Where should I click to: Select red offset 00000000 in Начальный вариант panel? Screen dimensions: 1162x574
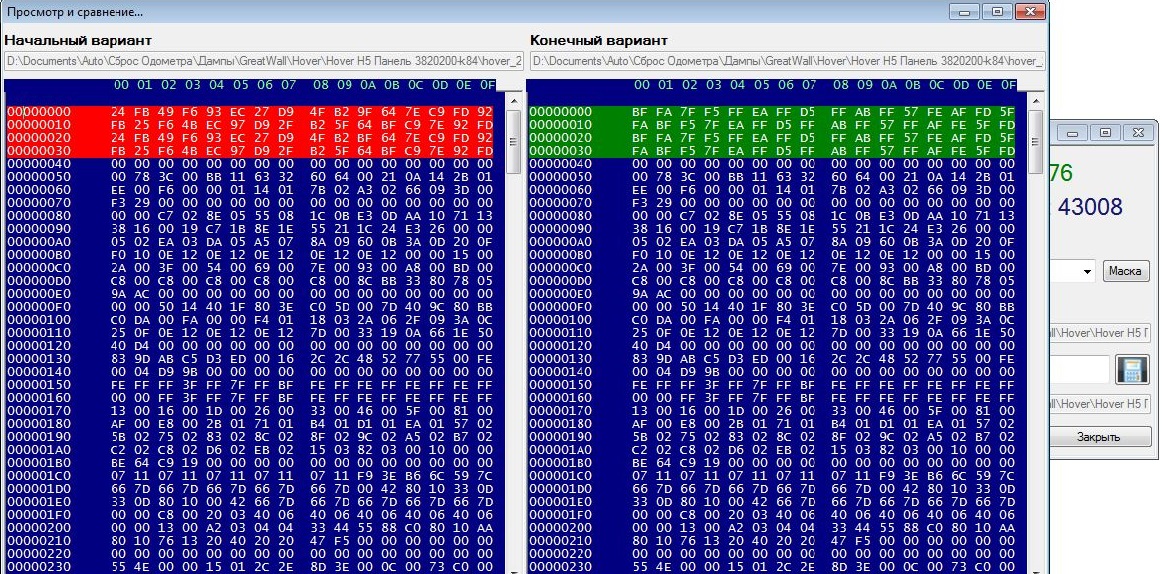tap(40, 112)
